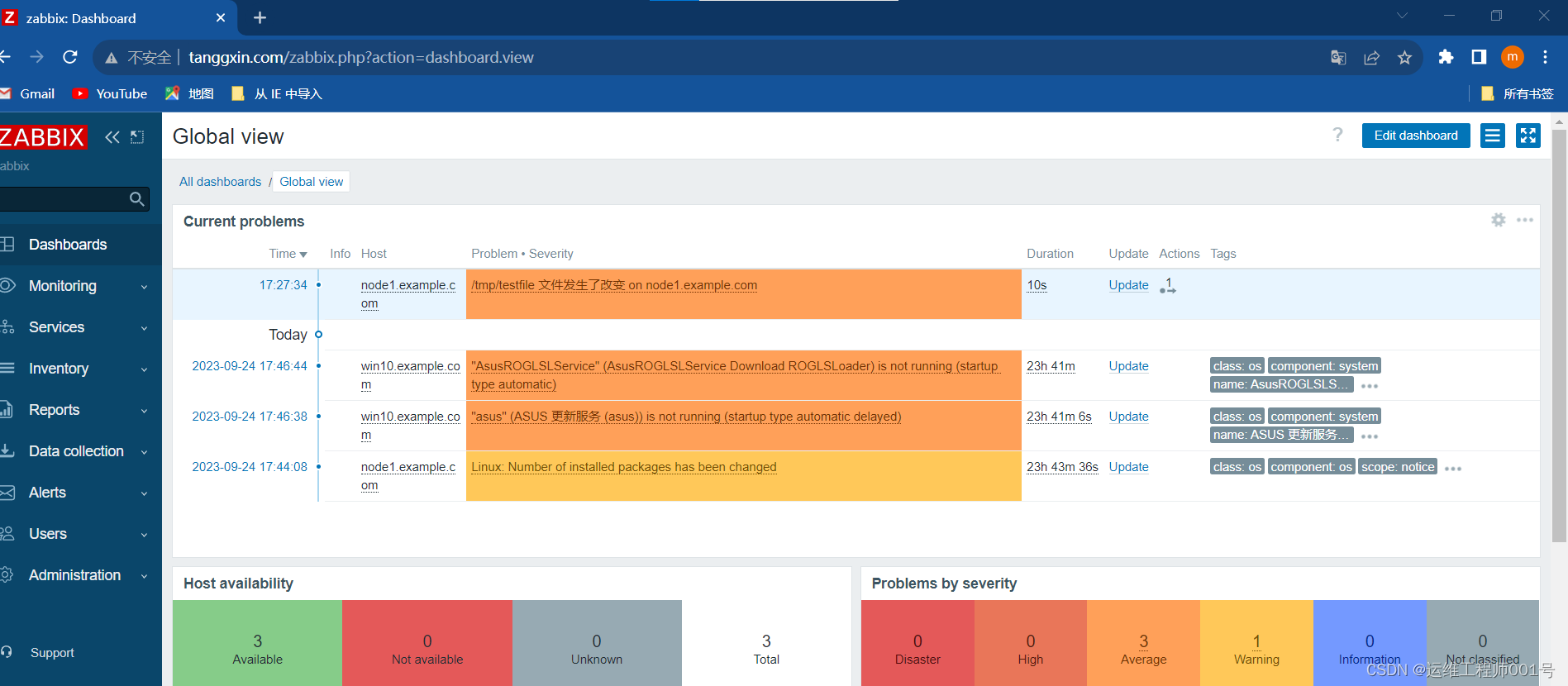Expand the Monitoring menu

(x=80, y=286)
